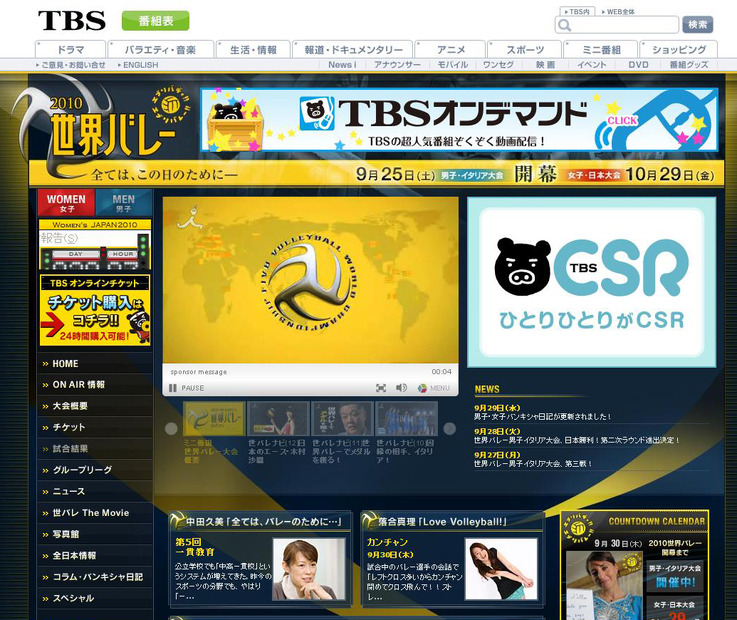Open the ショッピング tab
The height and width of the screenshot is (620, 737).
coord(679,49)
